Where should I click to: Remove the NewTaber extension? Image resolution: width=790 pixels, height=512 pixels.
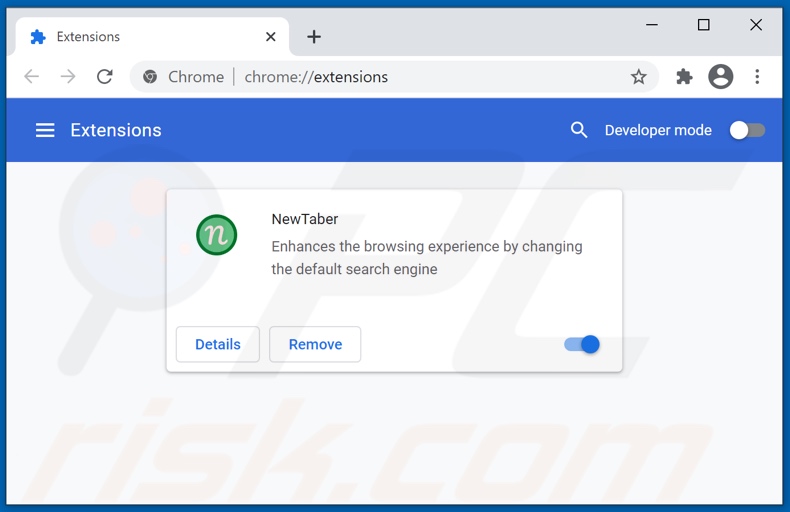(315, 344)
